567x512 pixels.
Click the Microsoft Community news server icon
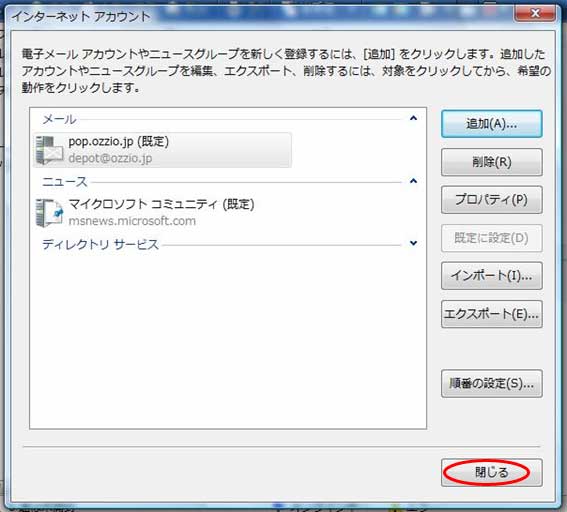coord(49,213)
